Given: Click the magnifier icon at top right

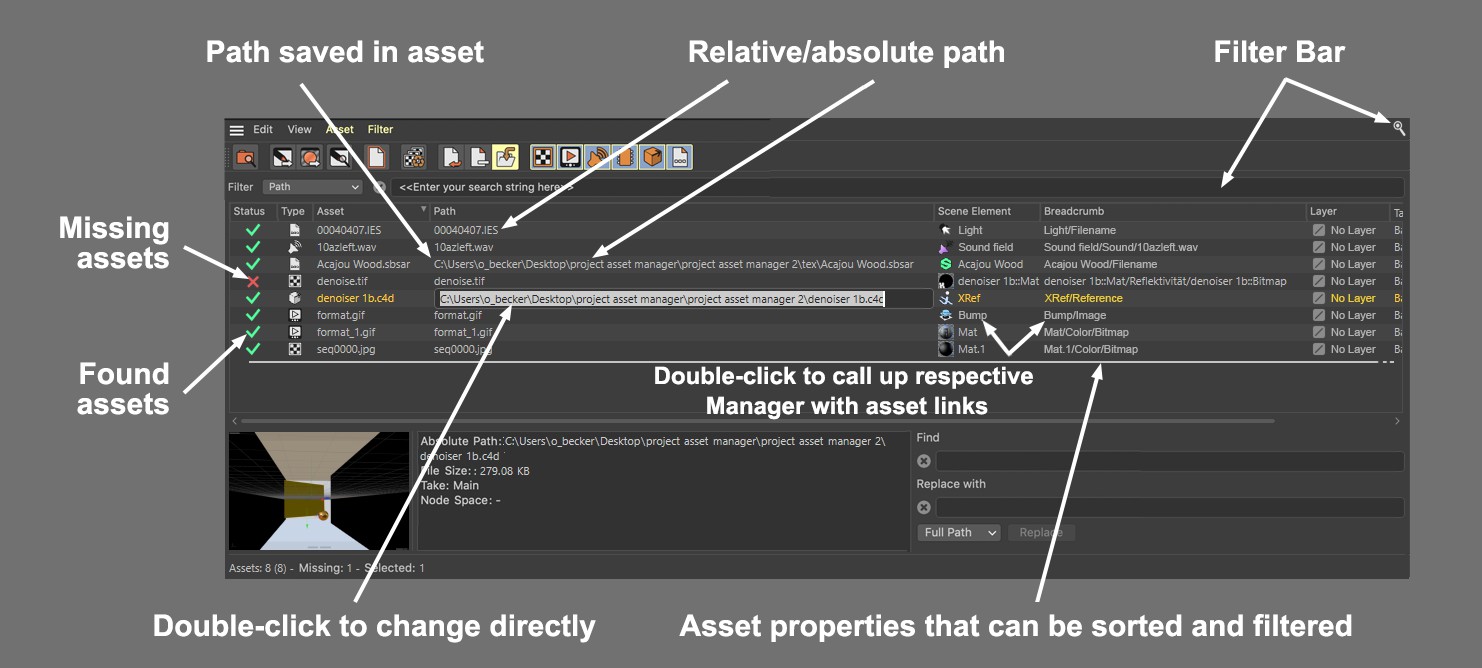Looking at the screenshot, I should click(1399, 128).
